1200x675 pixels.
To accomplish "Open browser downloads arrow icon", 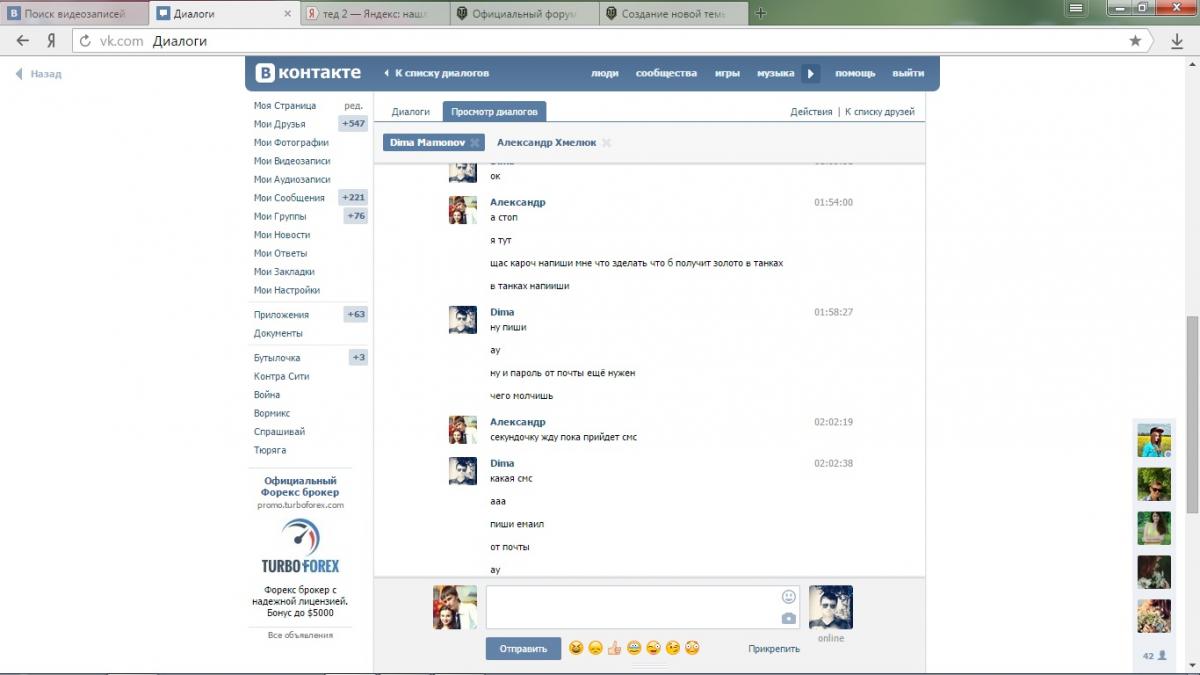I will coord(1177,41).
